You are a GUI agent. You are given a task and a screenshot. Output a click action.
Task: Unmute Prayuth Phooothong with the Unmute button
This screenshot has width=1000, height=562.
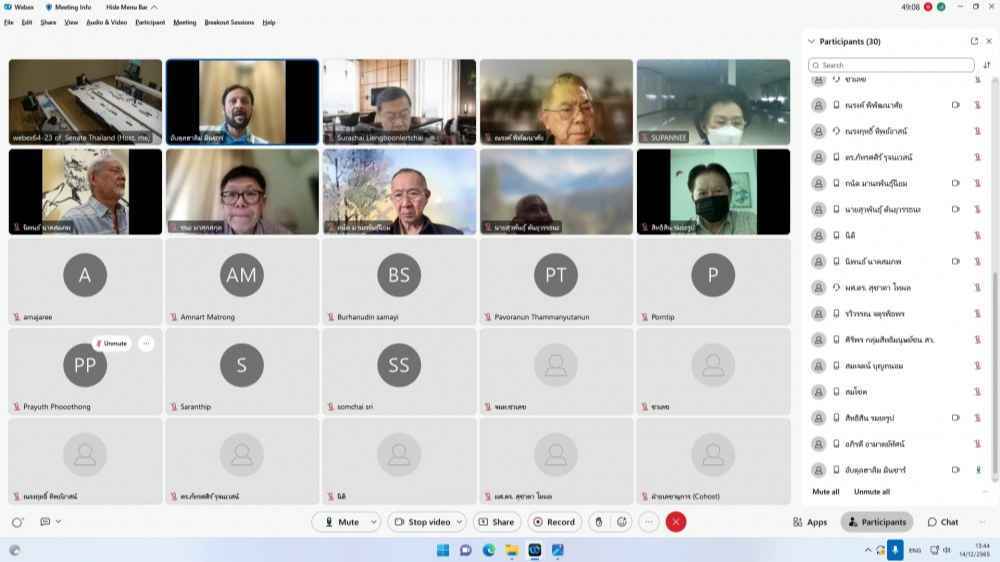(111, 343)
